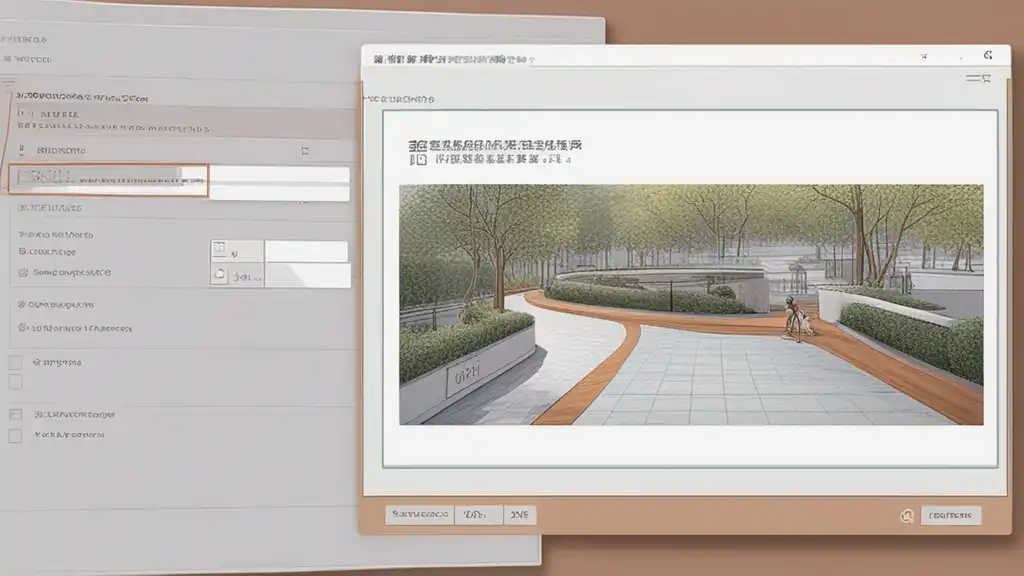1024x576 pixels.
Task: Click the white field right of the orange-outlined box
Action: coord(280,174)
